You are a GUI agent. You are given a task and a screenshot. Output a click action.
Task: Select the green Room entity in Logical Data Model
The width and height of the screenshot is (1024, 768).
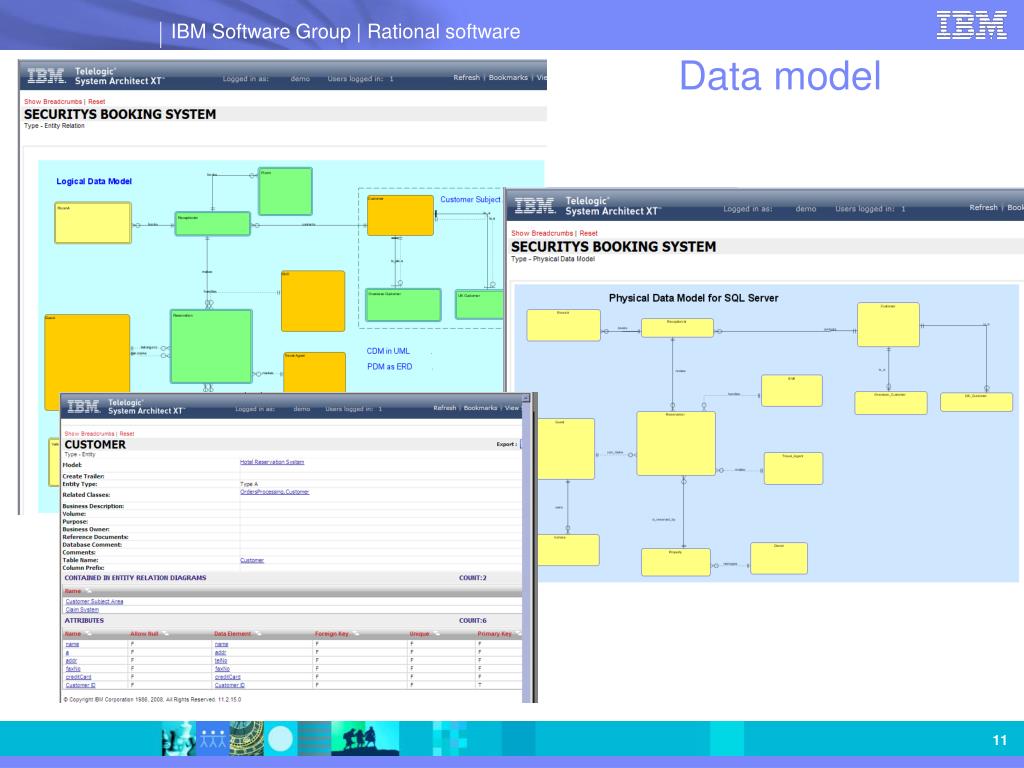click(285, 191)
